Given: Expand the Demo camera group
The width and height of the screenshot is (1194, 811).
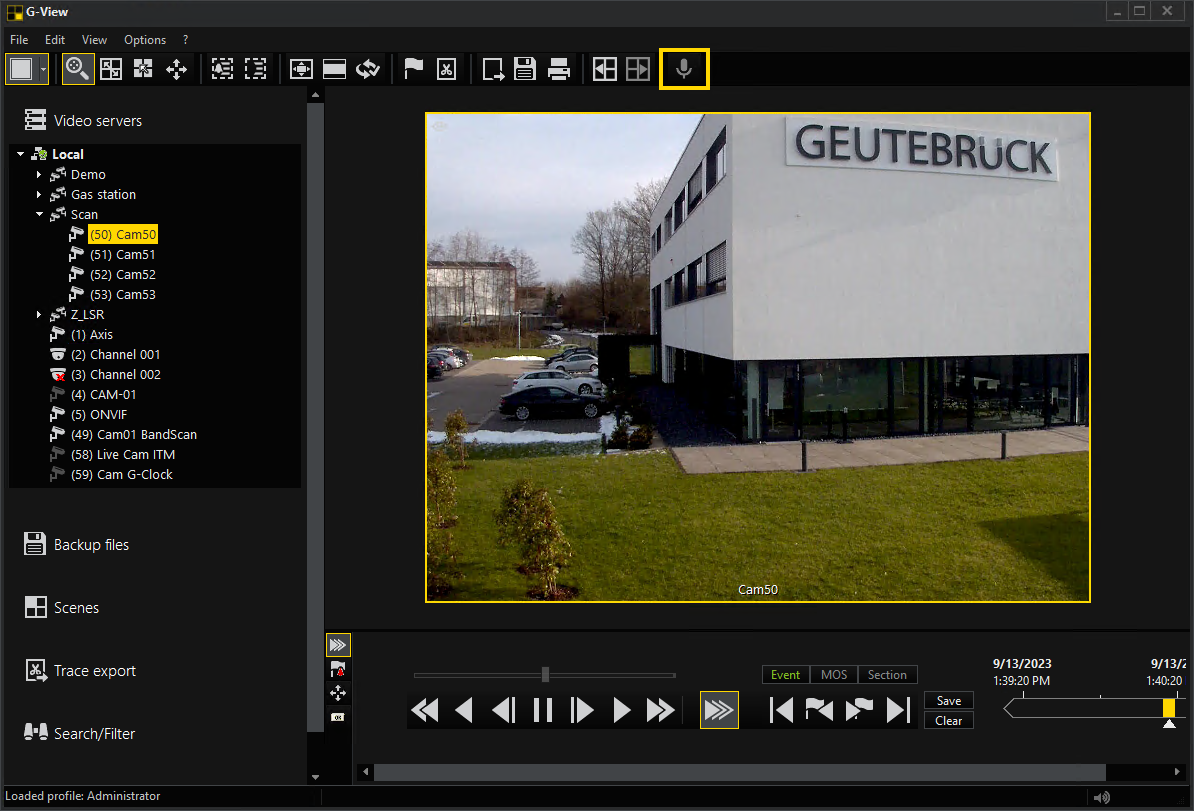Looking at the screenshot, I should click(x=39, y=174).
